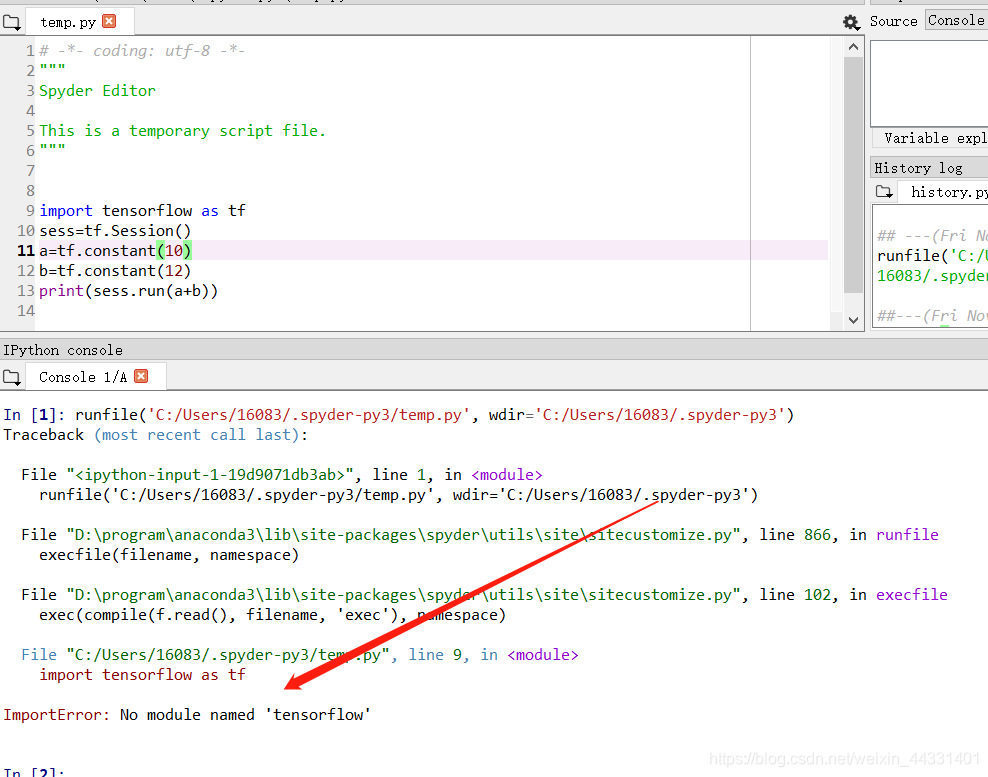Open the editor tab browse icon
Viewport: 988px width, 777px height.
tap(11, 23)
